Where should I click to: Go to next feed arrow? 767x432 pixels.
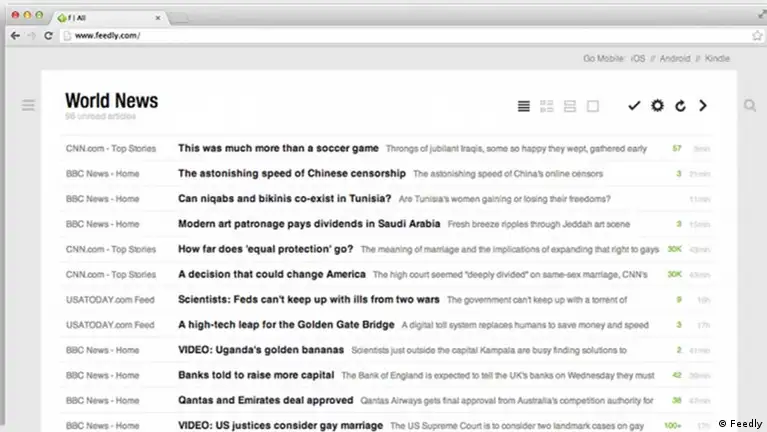(x=703, y=106)
